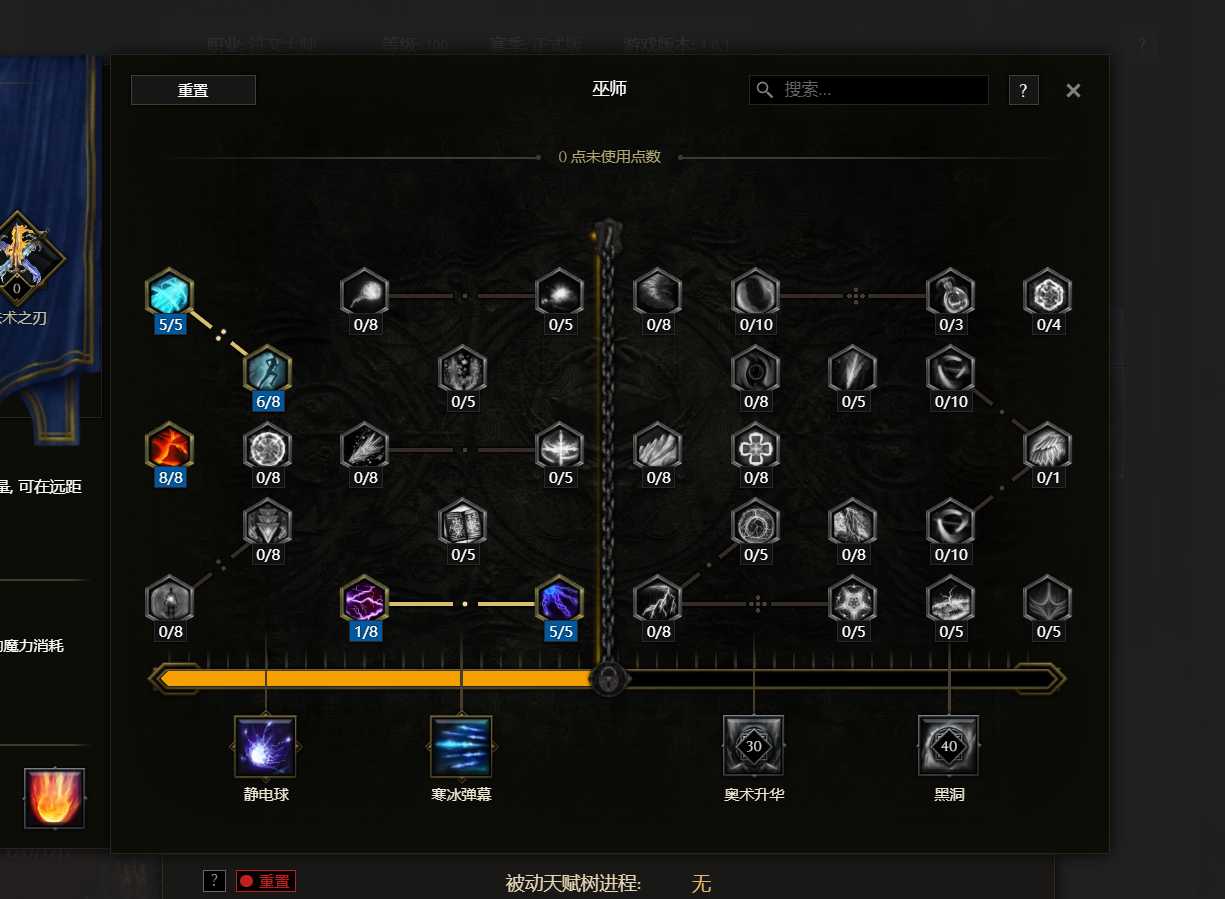Click the 搜索 search field
Screen dimensions: 1225x899
coord(868,90)
